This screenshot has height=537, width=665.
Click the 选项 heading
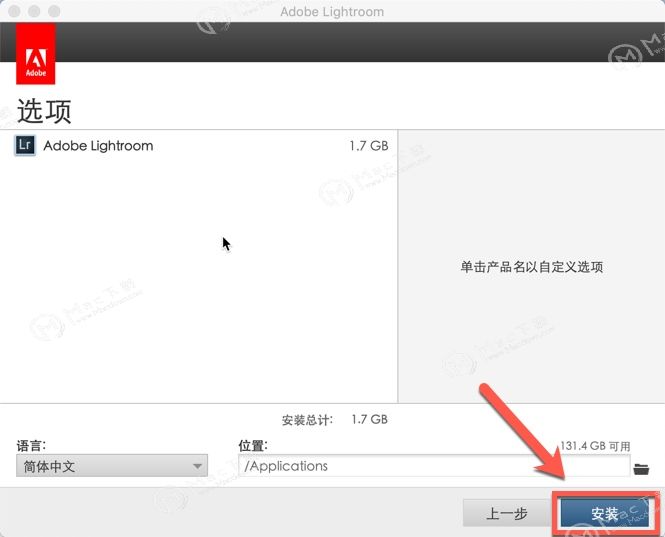pos(44,111)
